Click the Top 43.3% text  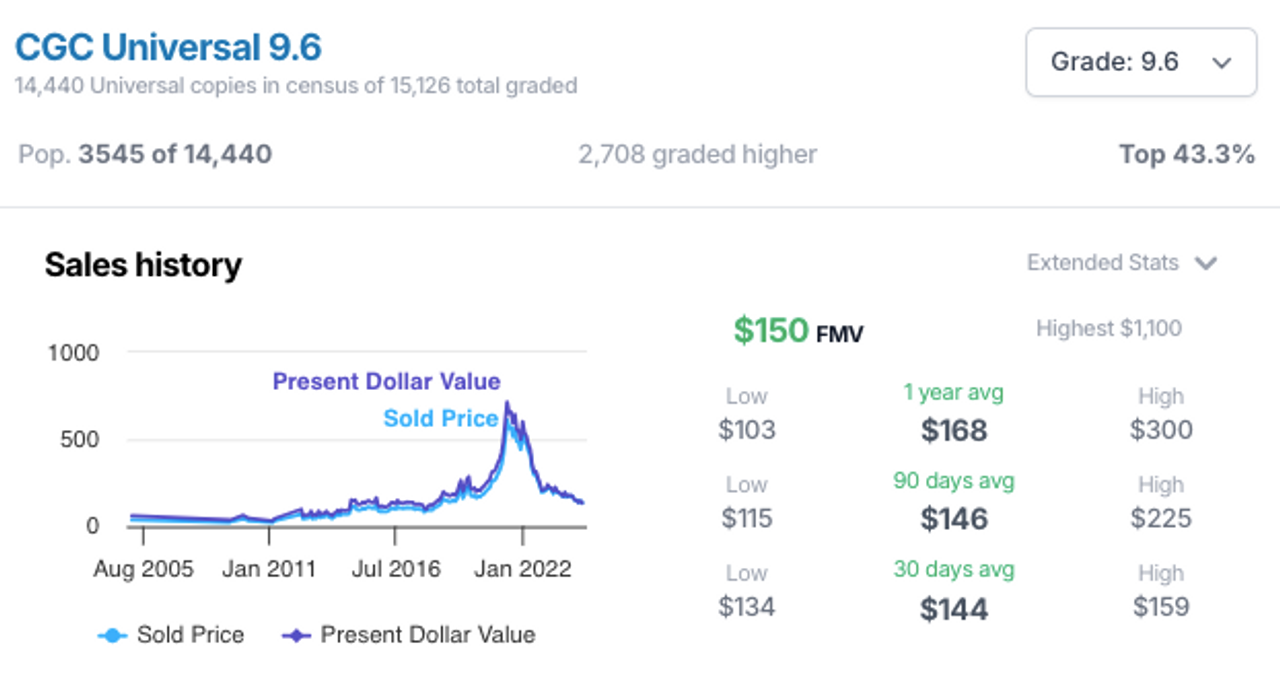click(x=1187, y=155)
